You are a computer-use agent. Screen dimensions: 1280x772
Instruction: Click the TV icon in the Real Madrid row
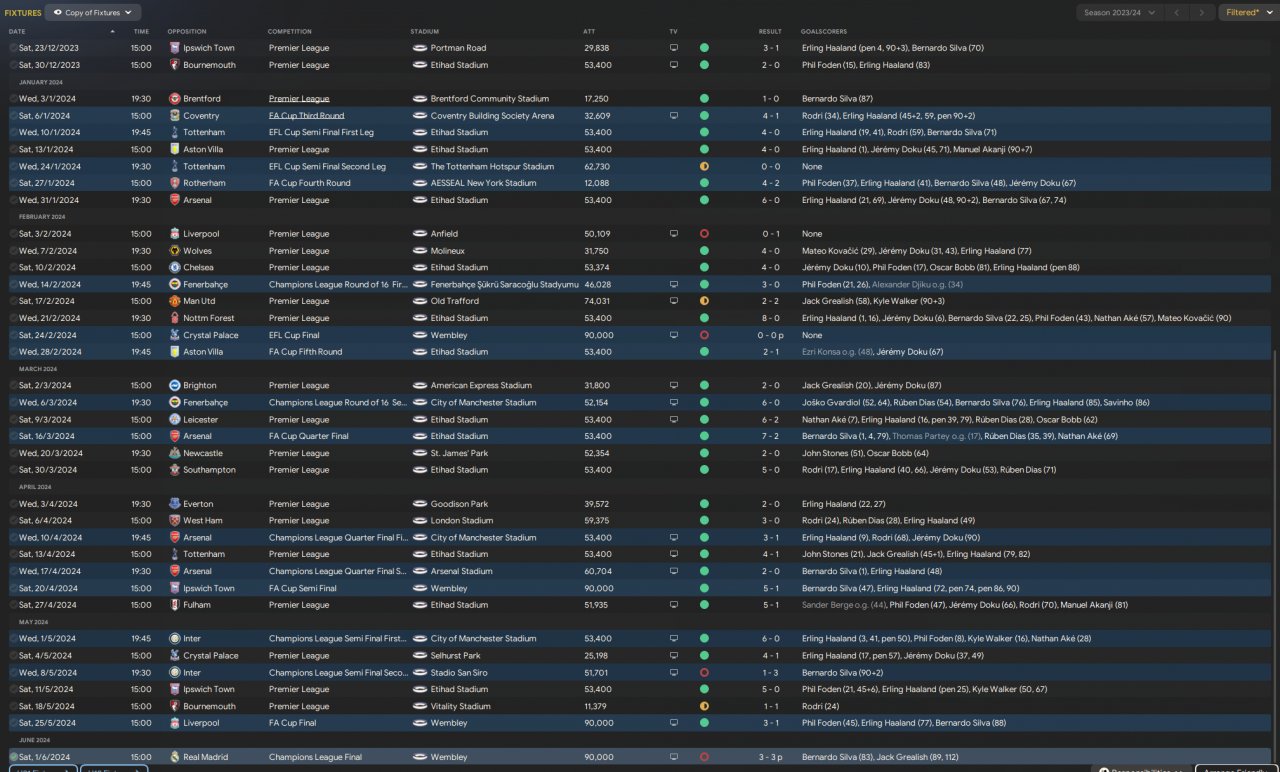(674, 757)
